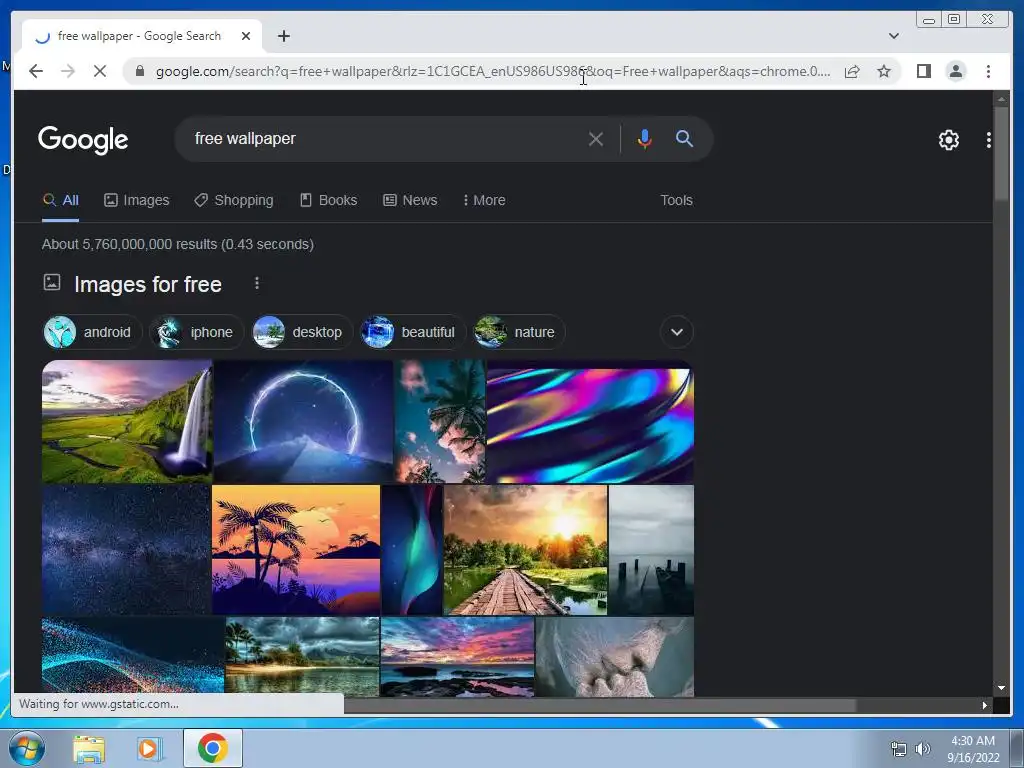
Task: Close the free wallpaper tab
Action: click(246, 36)
